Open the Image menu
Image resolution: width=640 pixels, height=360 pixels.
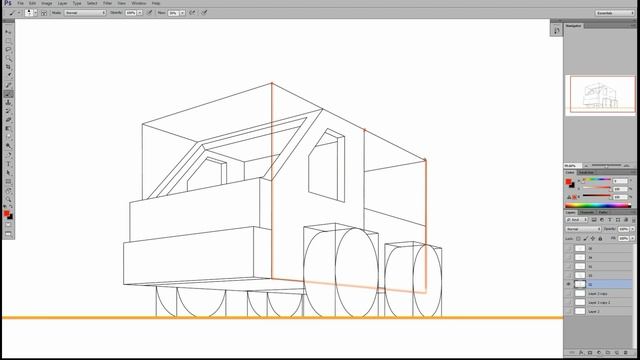[47, 3]
